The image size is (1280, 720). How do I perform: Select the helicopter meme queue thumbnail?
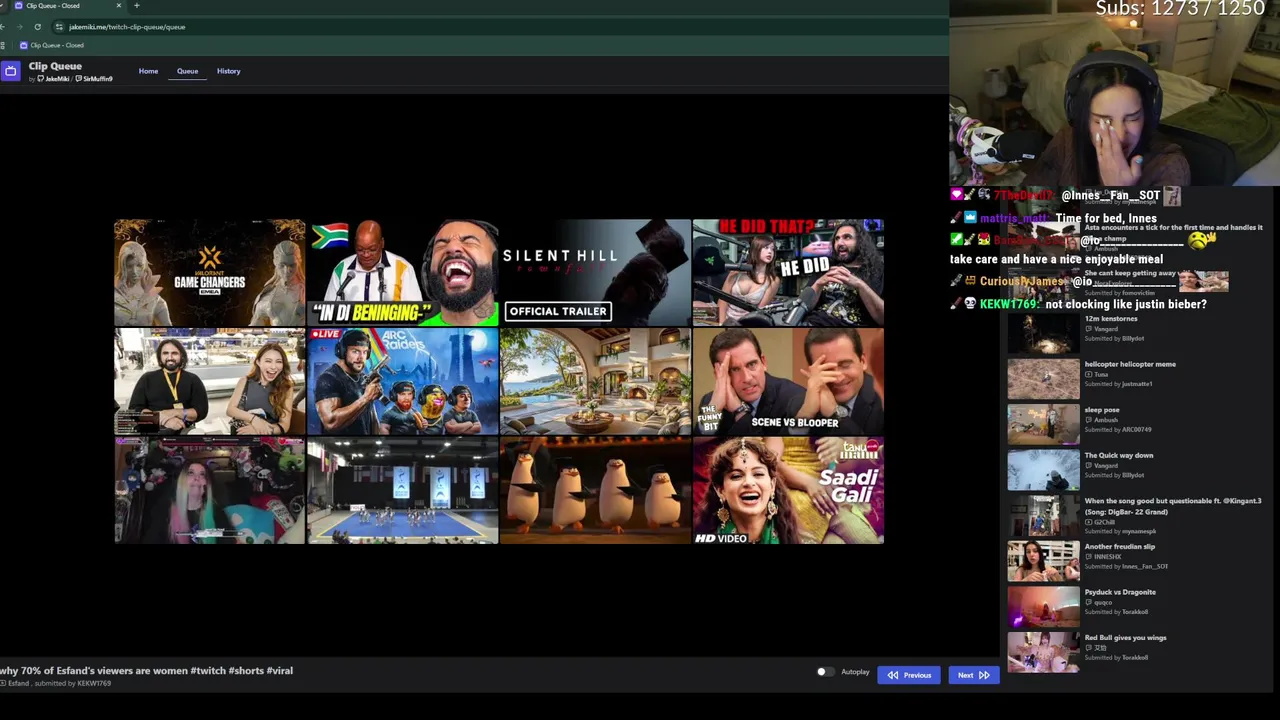tap(1043, 379)
